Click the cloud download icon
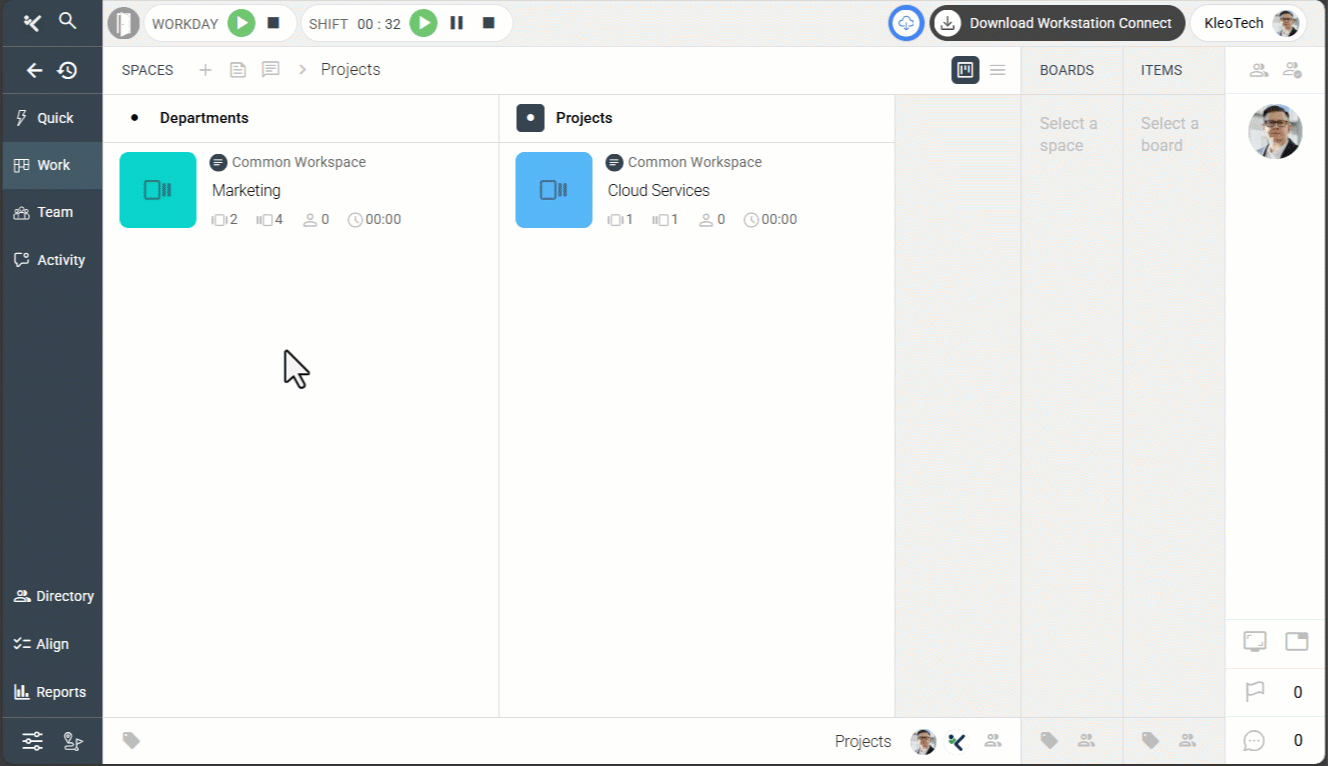Viewport: 1328px width, 766px height. pos(905,23)
